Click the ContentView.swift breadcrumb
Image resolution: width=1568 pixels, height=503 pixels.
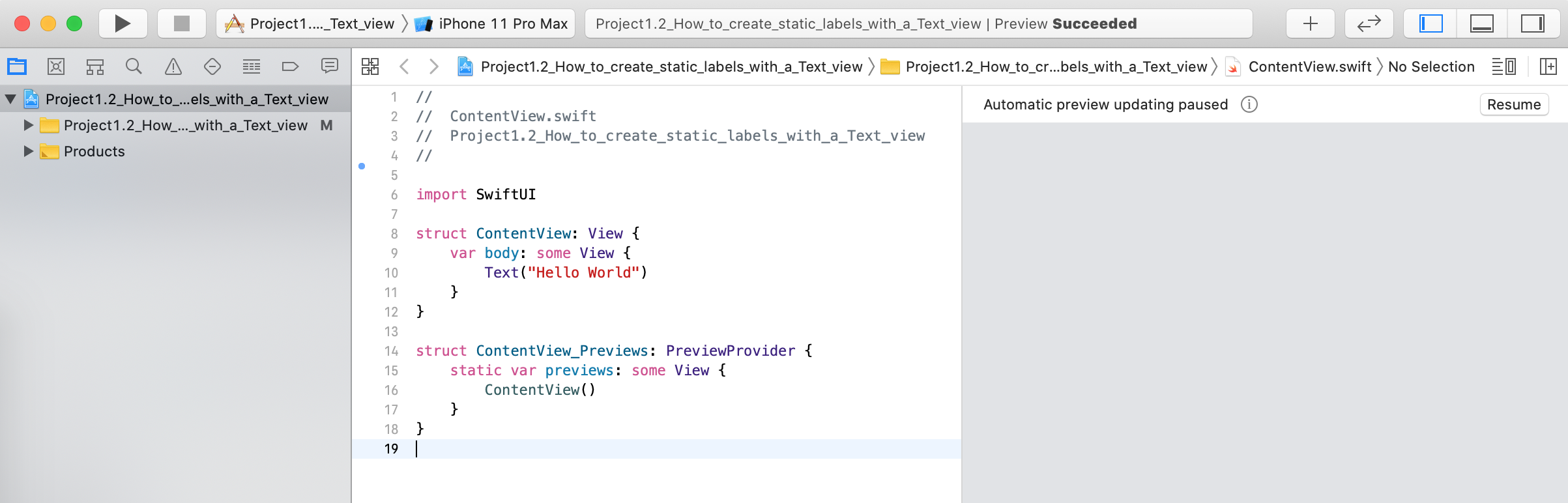[1299, 66]
